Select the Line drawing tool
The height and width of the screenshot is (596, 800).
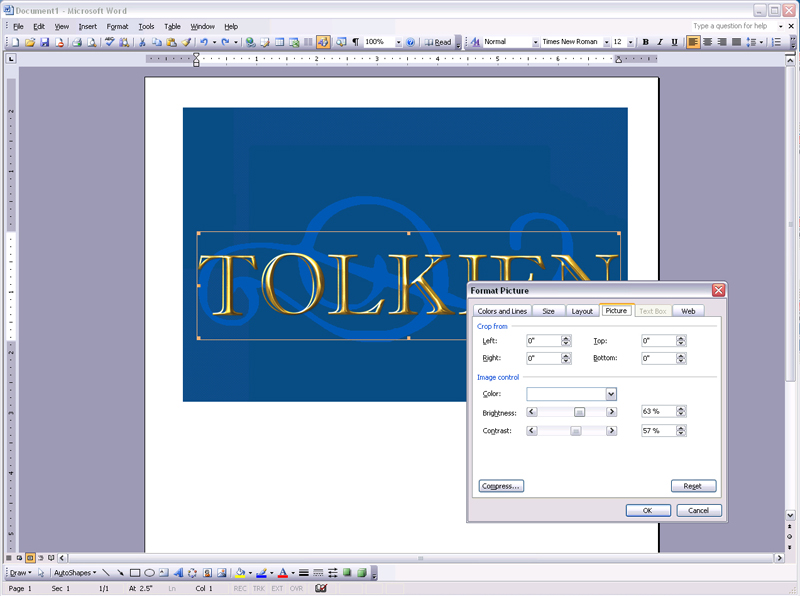click(106, 573)
